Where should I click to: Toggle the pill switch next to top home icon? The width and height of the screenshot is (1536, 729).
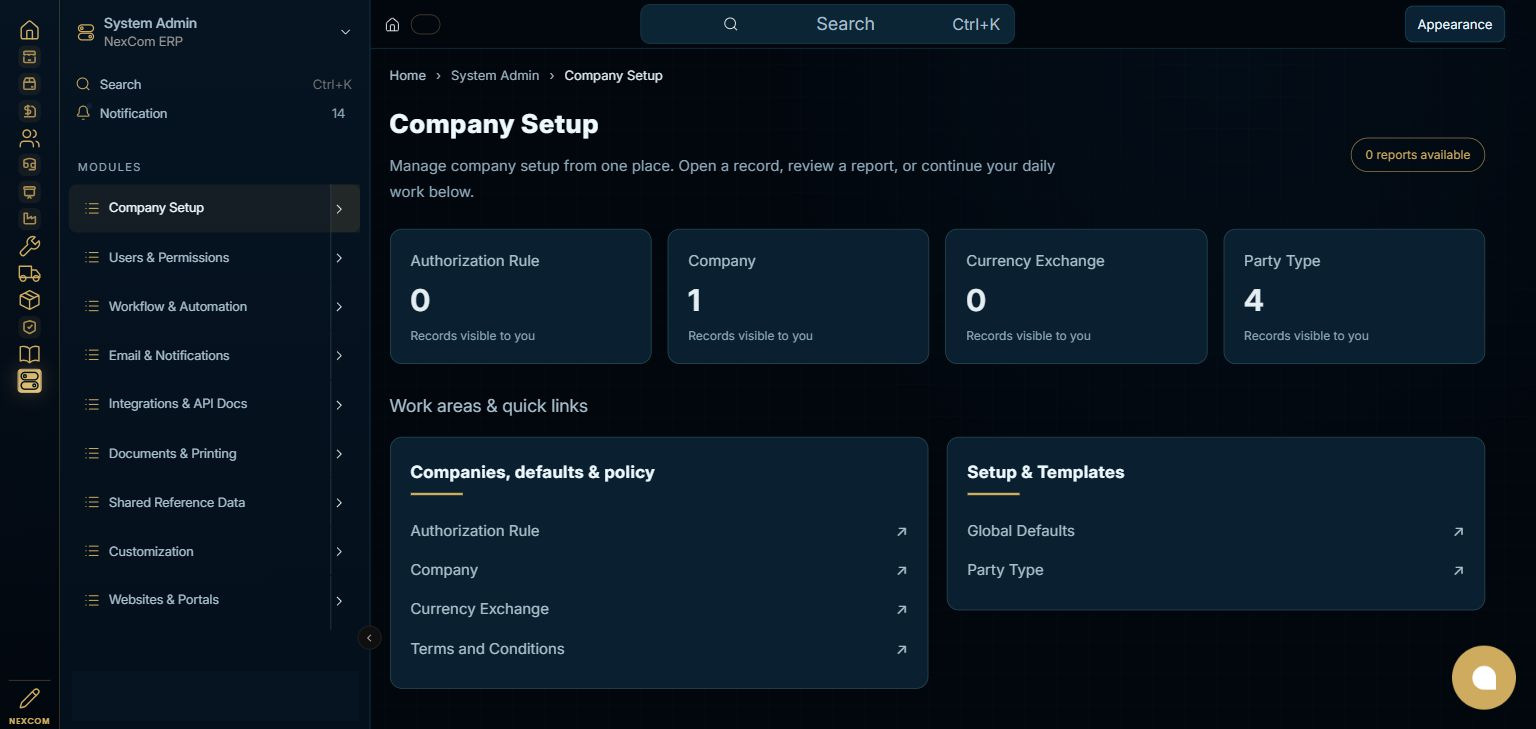pyautogui.click(x=426, y=25)
